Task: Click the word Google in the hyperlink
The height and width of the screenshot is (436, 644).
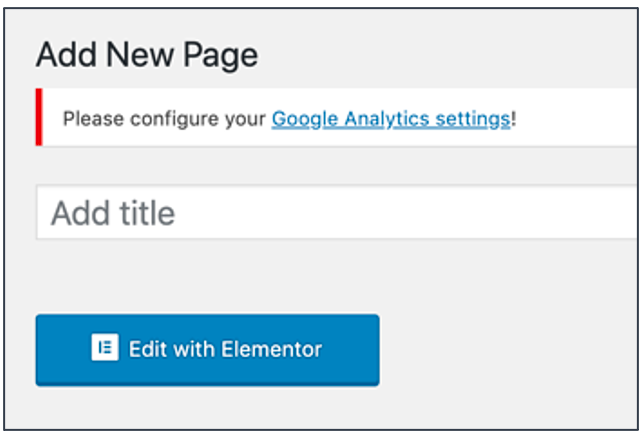Action: tap(305, 119)
